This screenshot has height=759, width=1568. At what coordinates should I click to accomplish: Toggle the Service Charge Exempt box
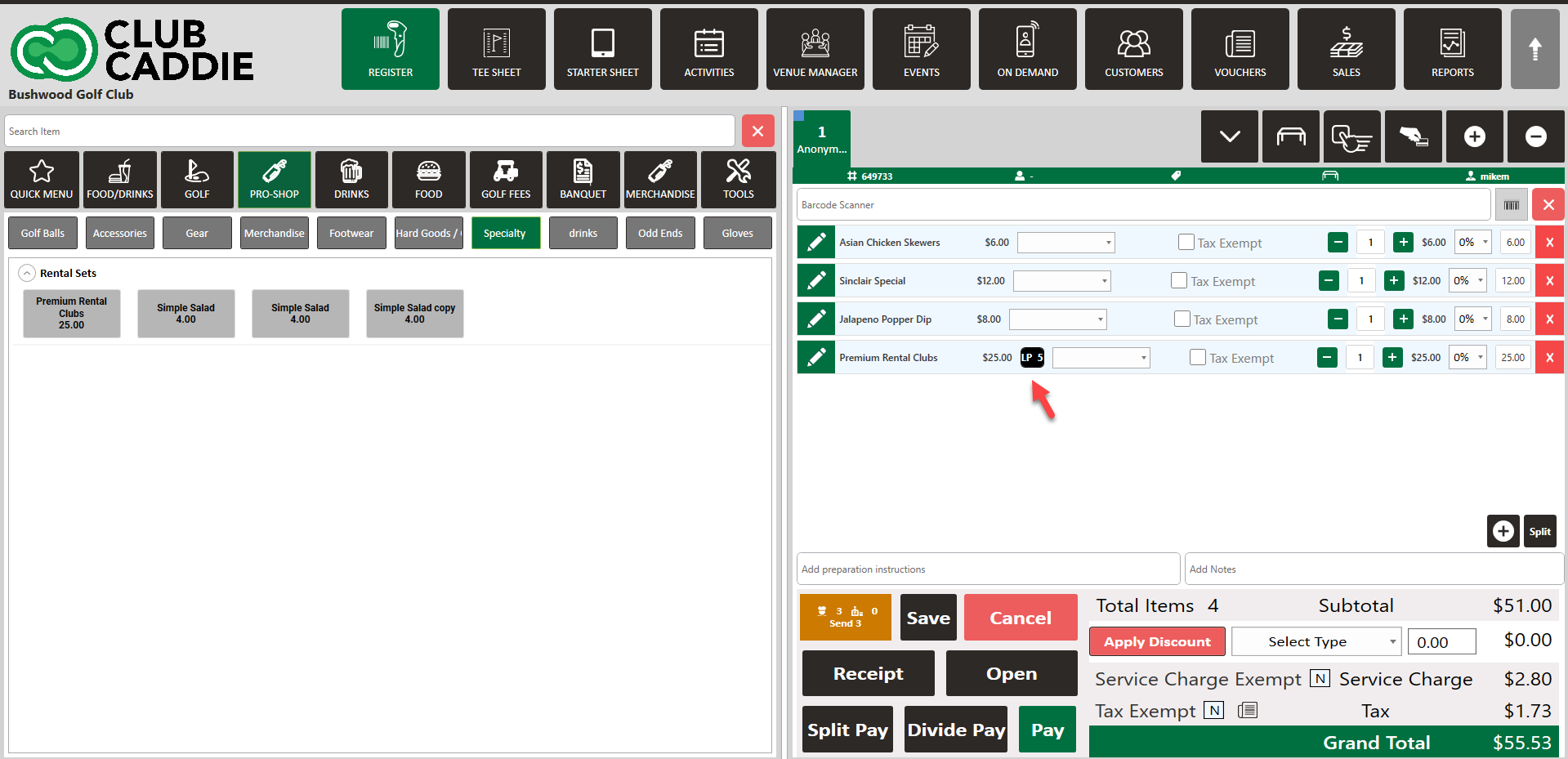(x=1319, y=679)
